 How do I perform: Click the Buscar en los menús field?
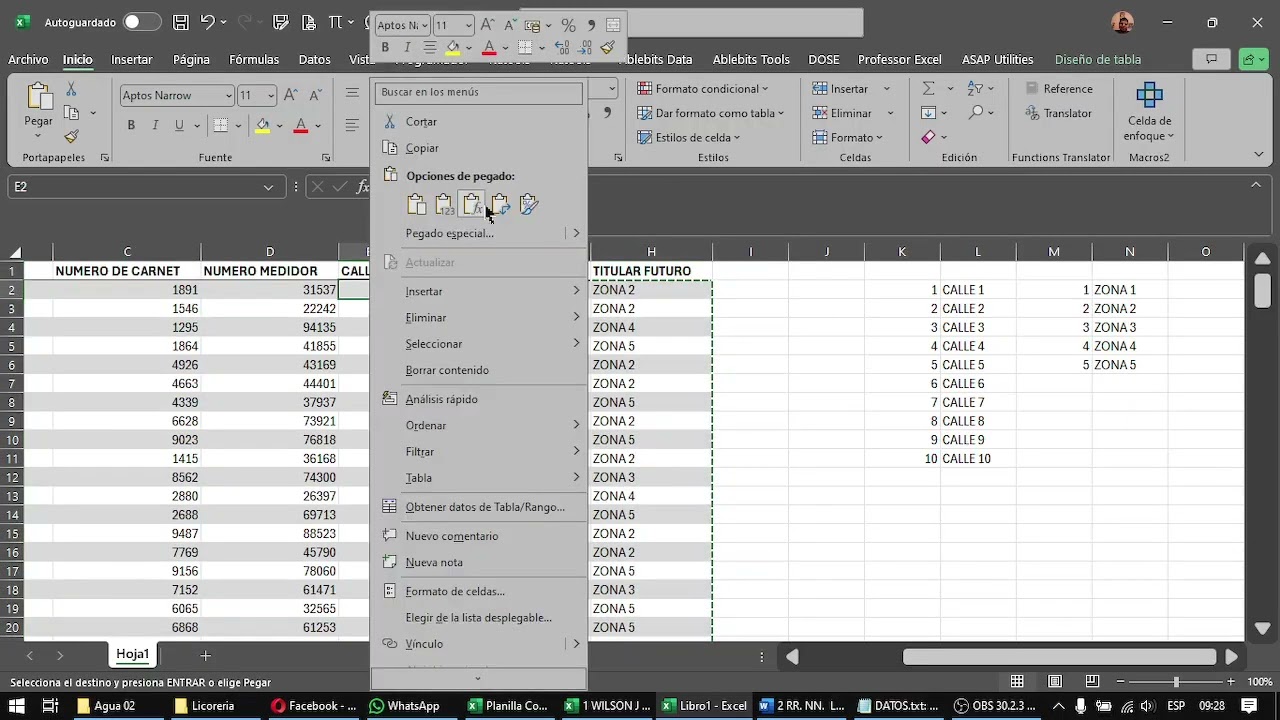tap(478, 92)
